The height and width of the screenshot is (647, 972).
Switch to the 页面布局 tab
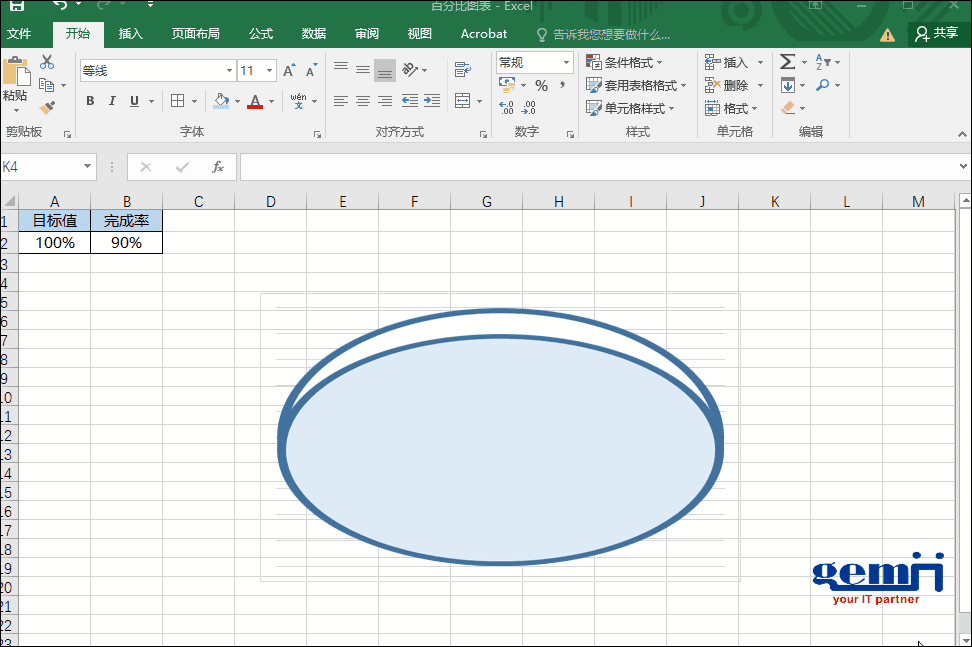click(x=195, y=34)
